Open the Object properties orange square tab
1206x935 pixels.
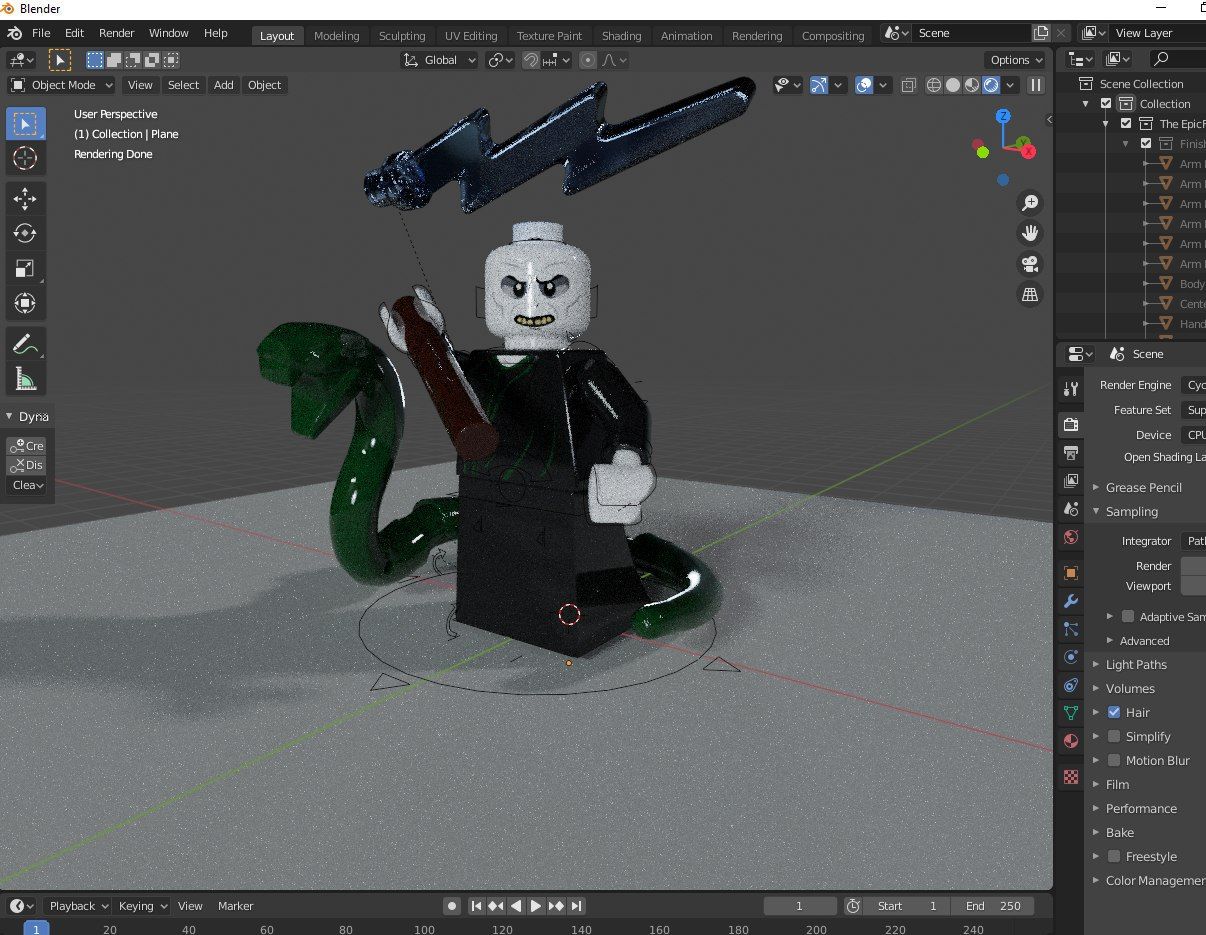pos(1070,573)
